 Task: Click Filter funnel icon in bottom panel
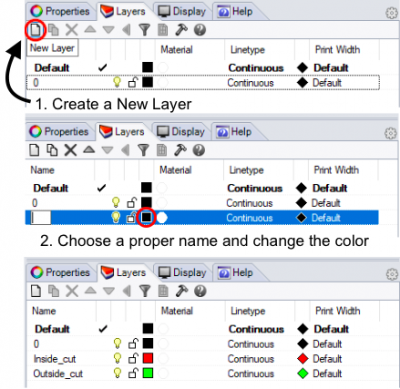145,291
